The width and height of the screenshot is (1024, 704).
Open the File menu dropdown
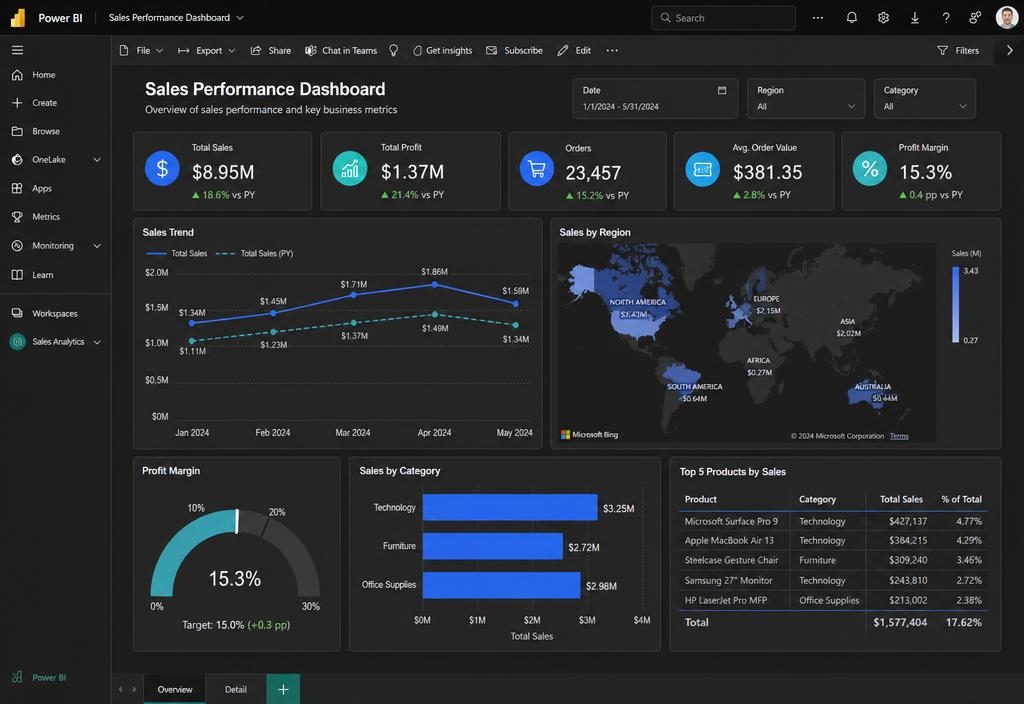click(x=142, y=50)
